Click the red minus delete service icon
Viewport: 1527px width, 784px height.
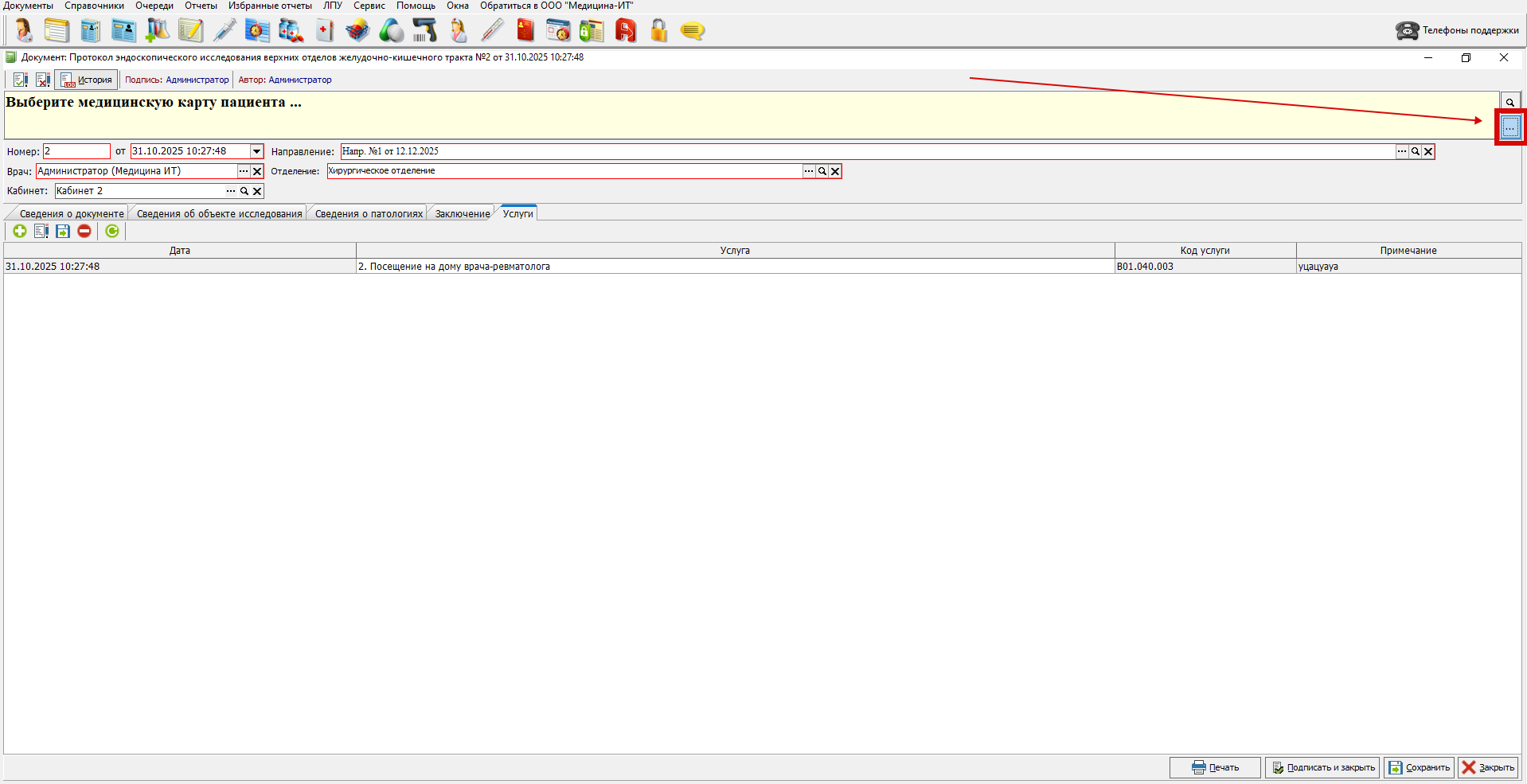tap(84, 231)
